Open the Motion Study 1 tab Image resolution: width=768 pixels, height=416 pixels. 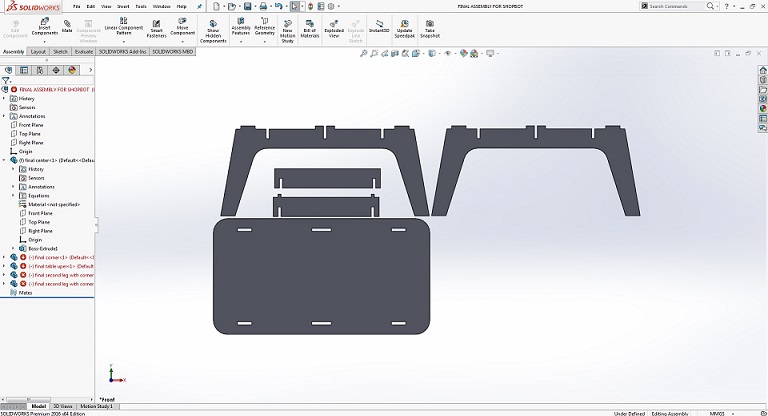[96, 406]
